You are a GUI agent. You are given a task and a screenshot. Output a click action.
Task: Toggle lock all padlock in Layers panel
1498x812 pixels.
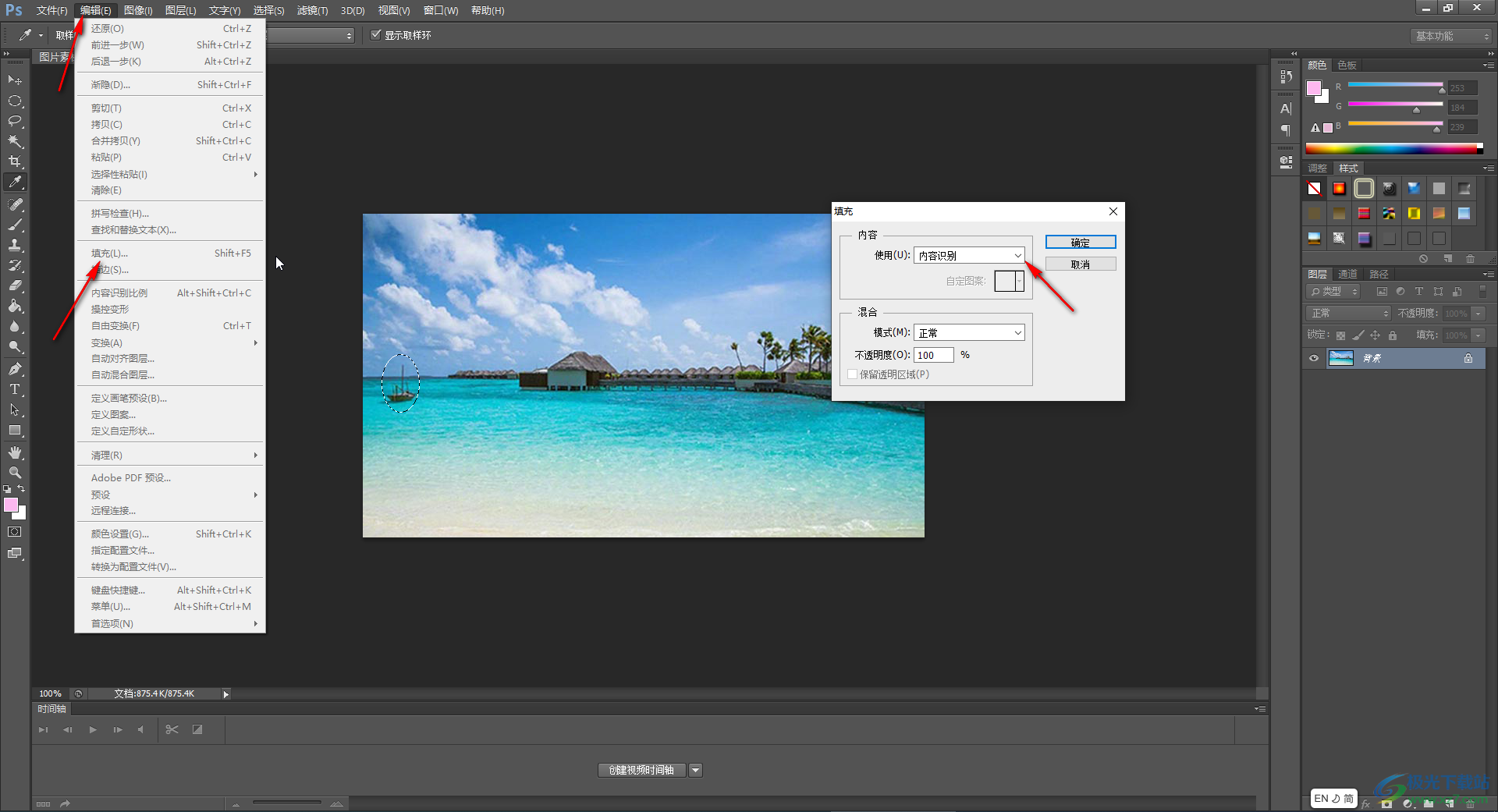(1393, 335)
